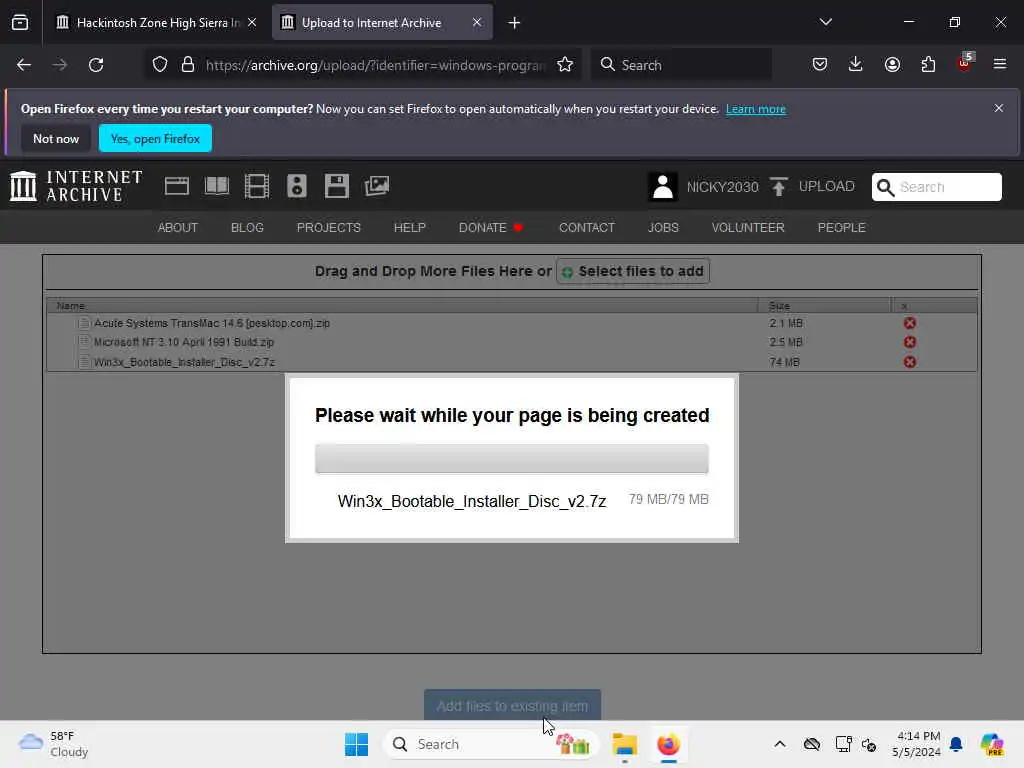Bookmark this page with star icon
The image size is (1024, 768).
(x=565, y=65)
